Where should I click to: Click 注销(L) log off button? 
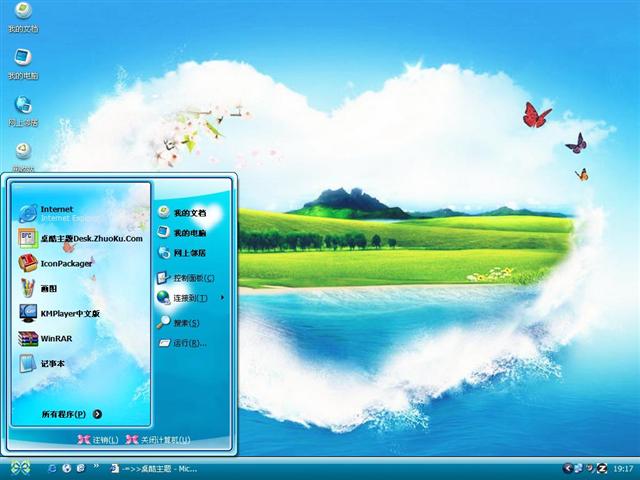click(x=98, y=440)
